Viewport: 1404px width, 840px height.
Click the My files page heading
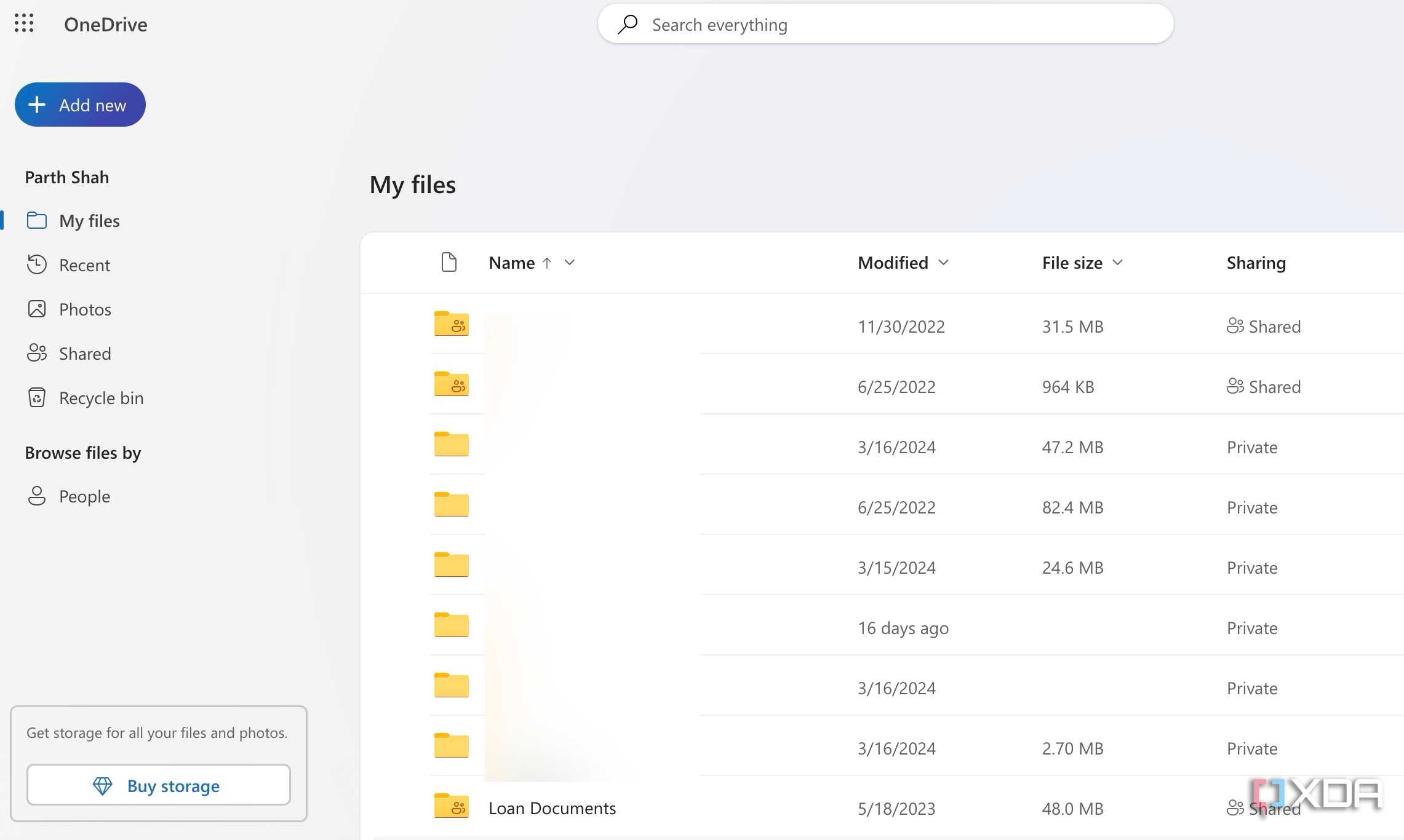tap(412, 184)
